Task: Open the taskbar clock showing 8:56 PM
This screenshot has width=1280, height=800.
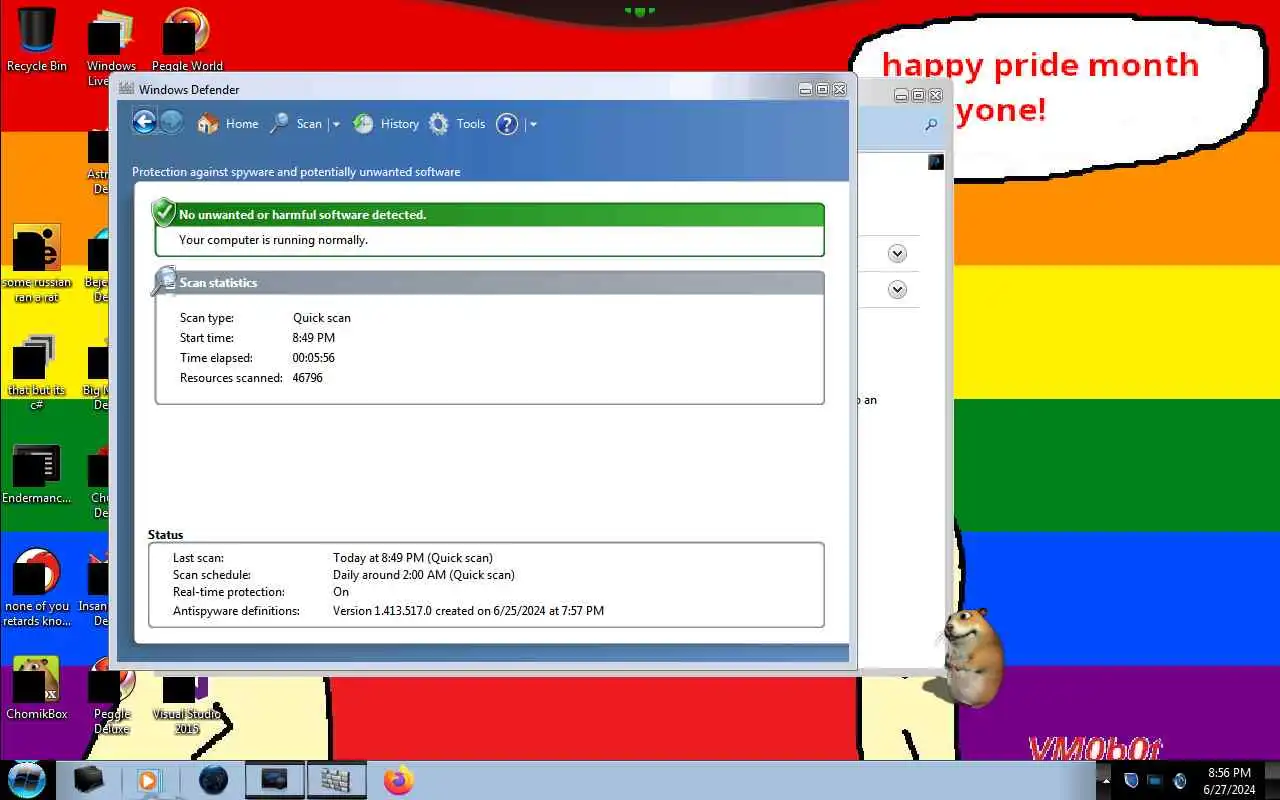Action: [x=1229, y=781]
